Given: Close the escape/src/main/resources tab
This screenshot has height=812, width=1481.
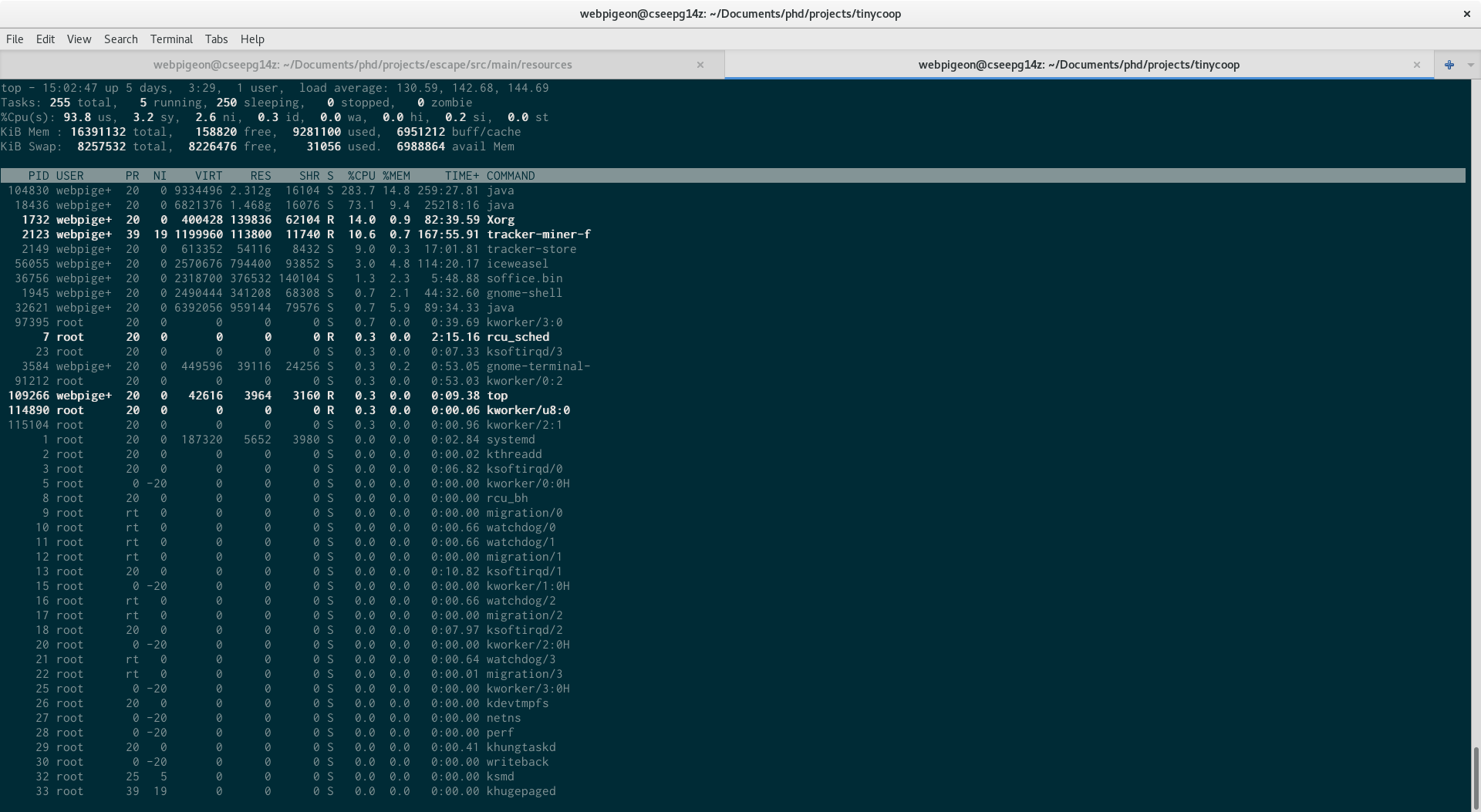Looking at the screenshot, I should click(700, 65).
